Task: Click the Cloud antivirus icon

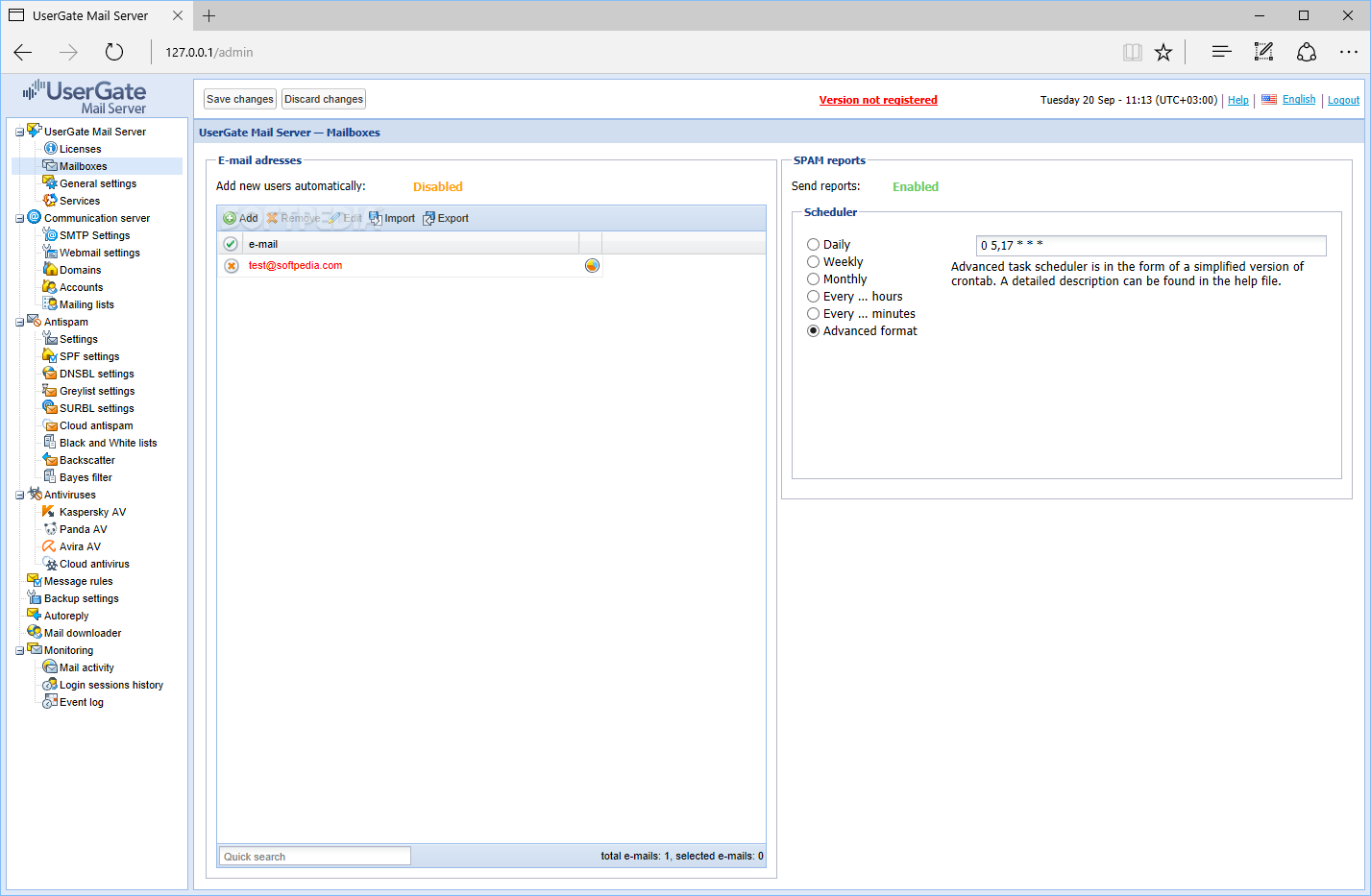Action: (x=50, y=563)
